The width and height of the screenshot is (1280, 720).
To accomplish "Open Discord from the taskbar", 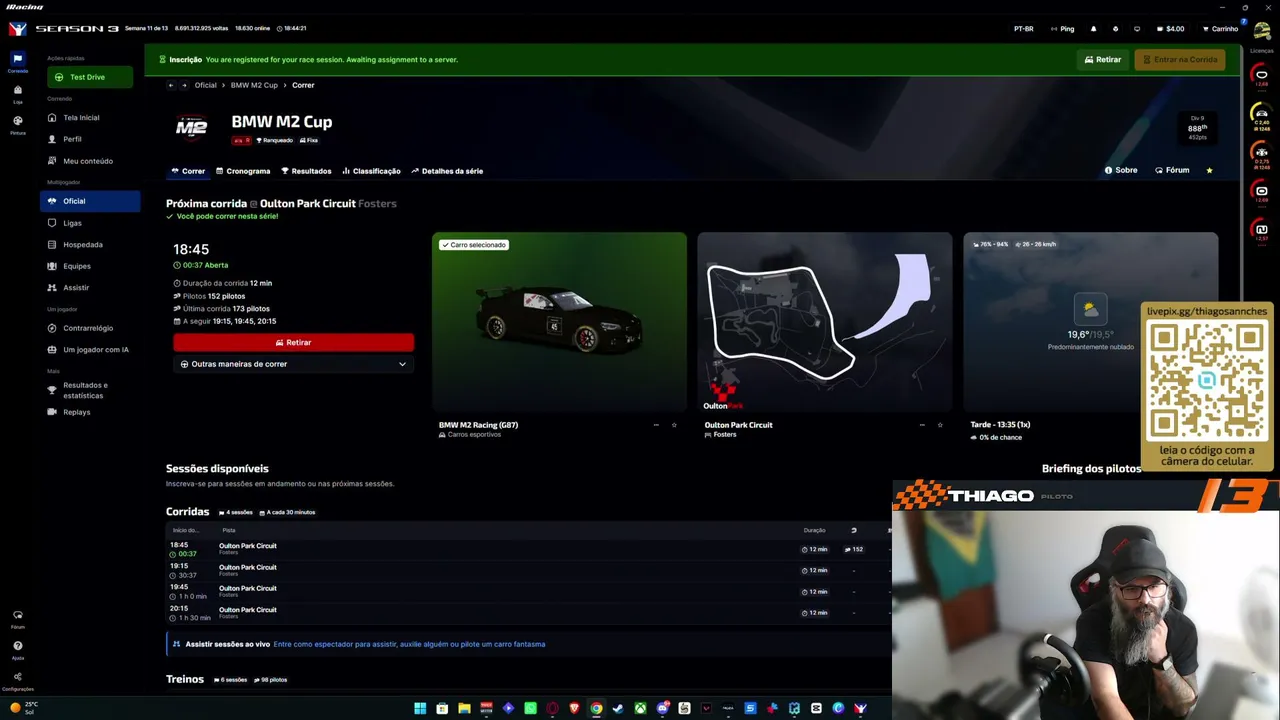I will tap(662, 708).
